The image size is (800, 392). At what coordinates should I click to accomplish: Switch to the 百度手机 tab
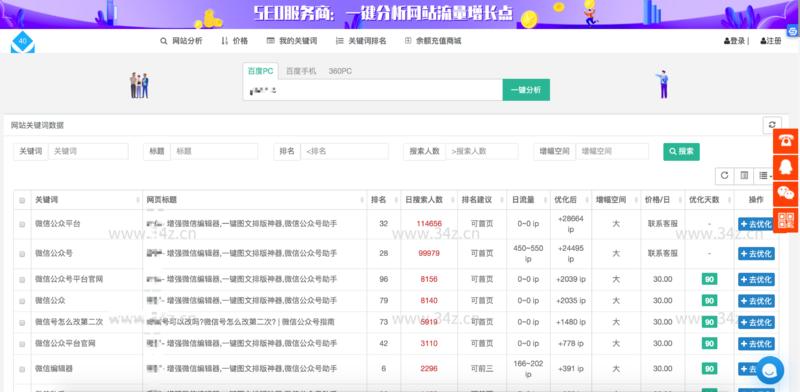coord(301,71)
